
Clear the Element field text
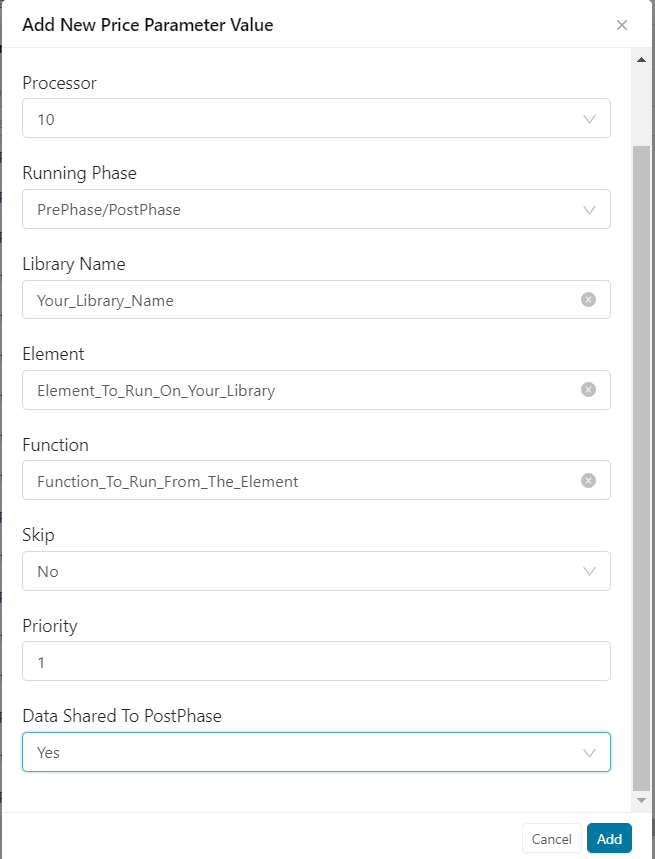pos(588,390)
